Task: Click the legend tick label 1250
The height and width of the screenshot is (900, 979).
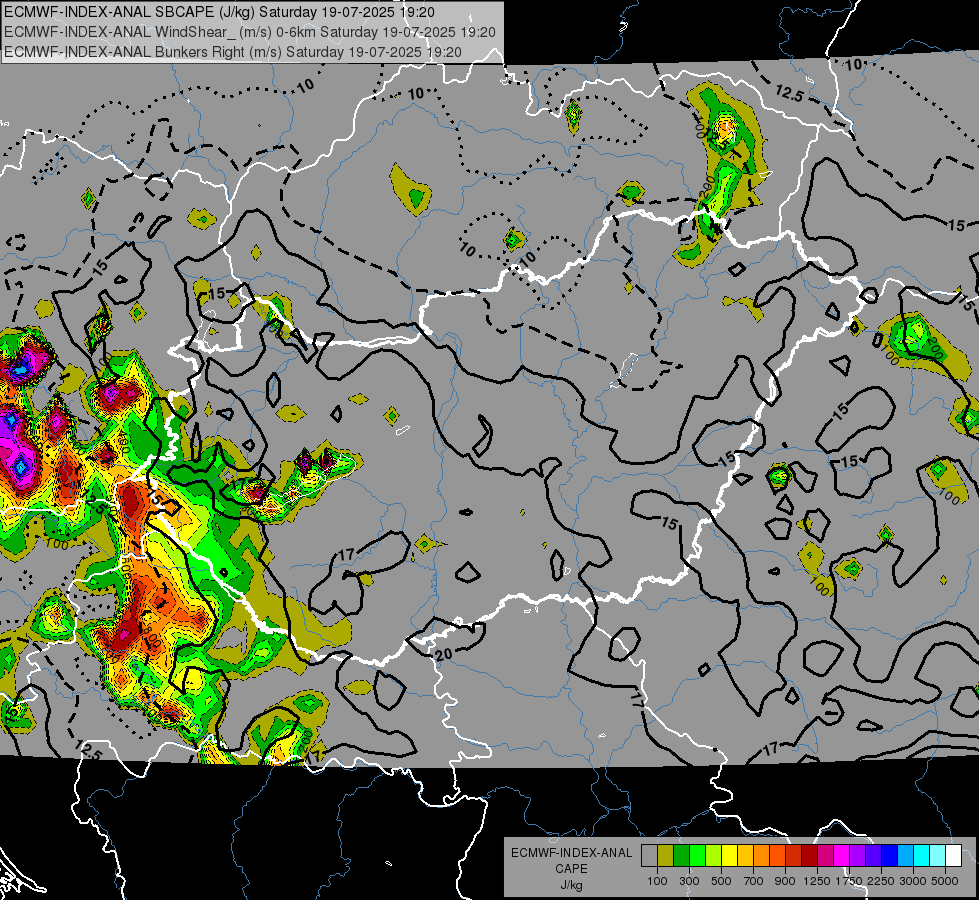Action: pyautogui.click(x=817, y=881)
